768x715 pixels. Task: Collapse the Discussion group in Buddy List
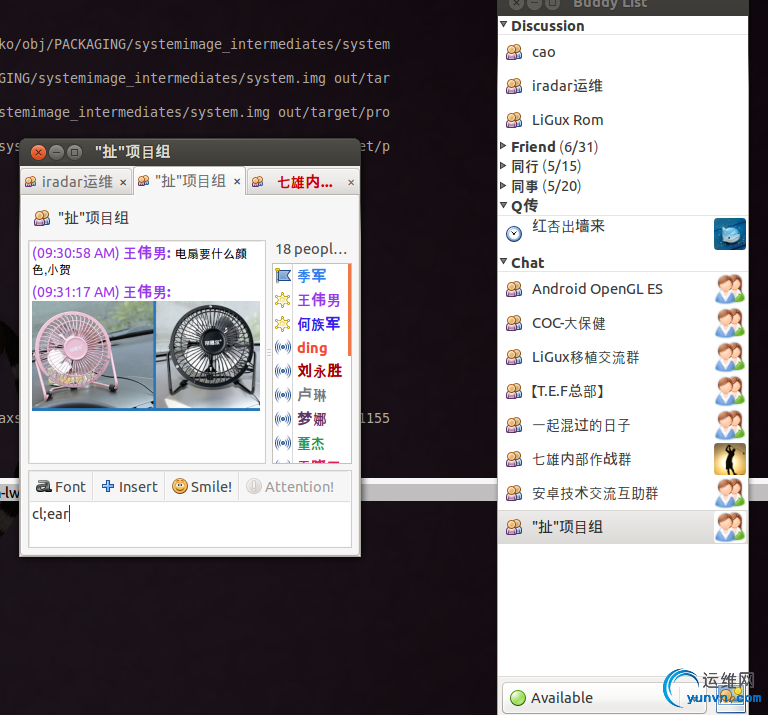tap(504, 24)
